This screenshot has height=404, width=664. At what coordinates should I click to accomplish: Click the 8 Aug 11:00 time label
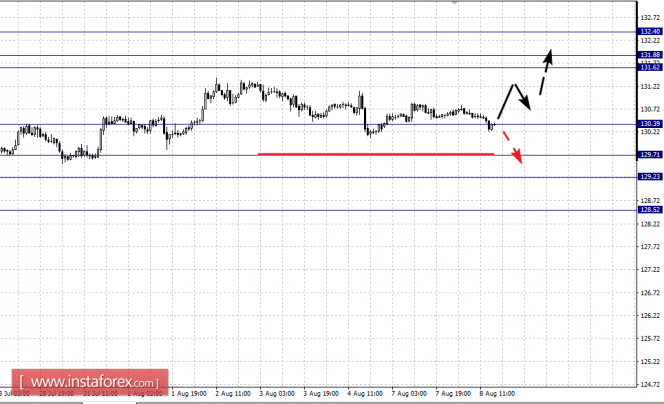[495, 395]
